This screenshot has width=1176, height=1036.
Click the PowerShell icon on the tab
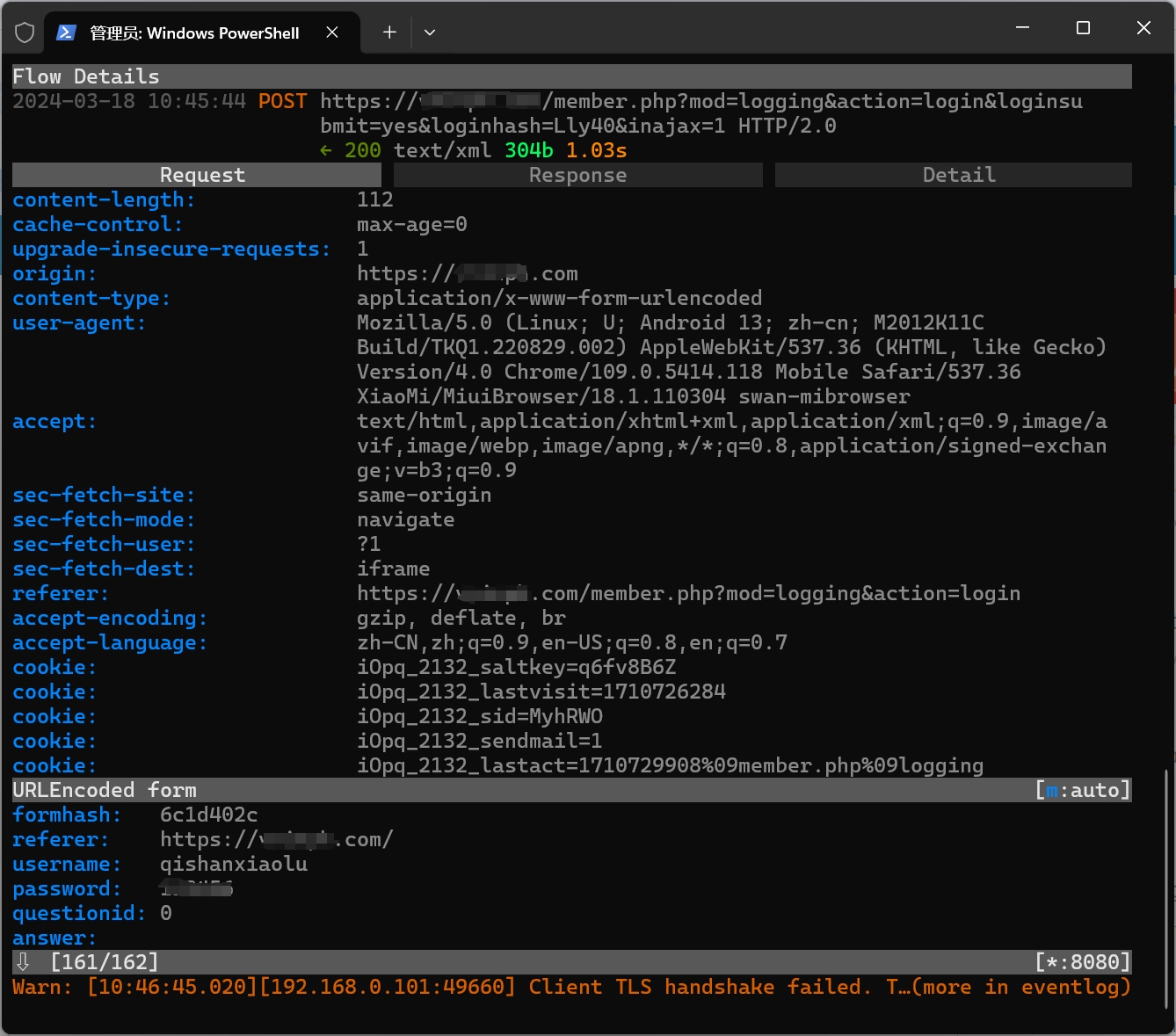pos(66,33)
